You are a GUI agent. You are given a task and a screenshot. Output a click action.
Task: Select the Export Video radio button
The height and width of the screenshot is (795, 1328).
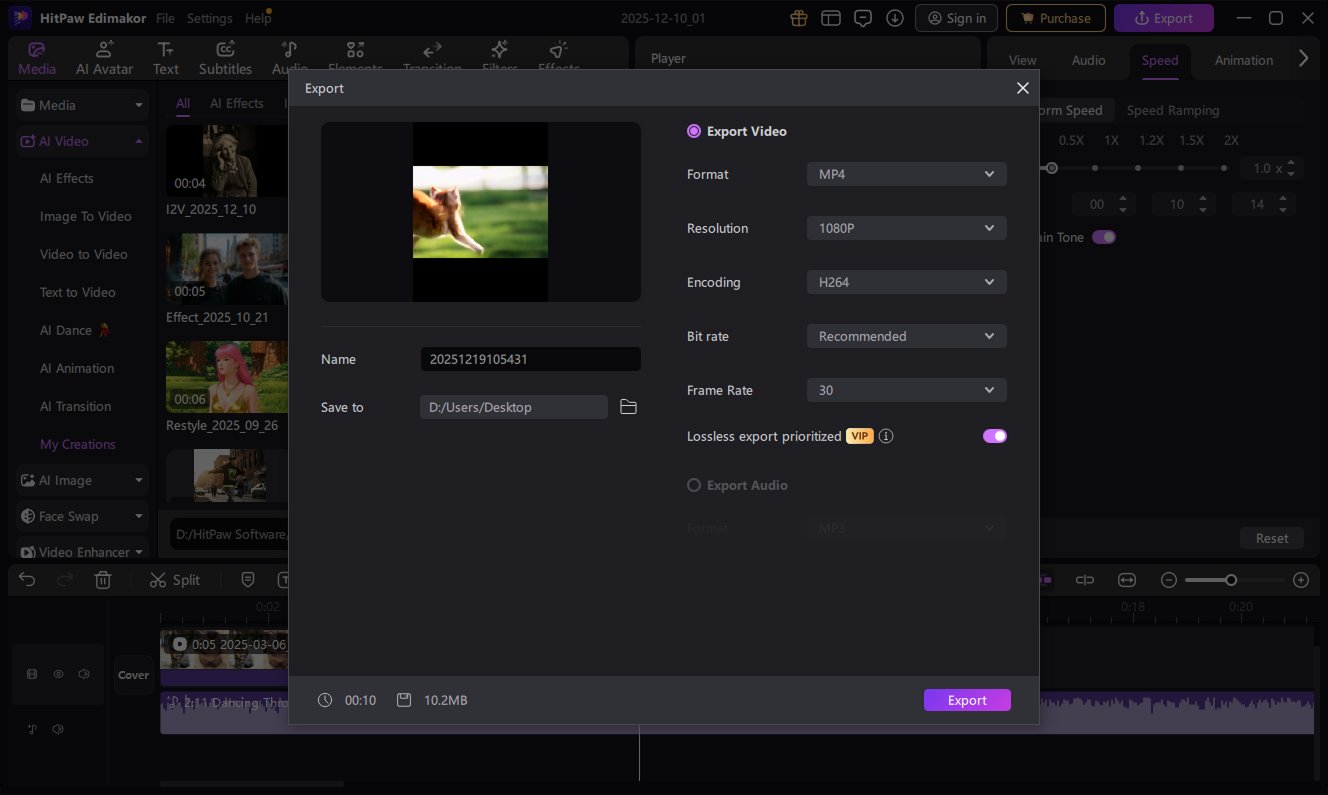click(x=694, y=131)
